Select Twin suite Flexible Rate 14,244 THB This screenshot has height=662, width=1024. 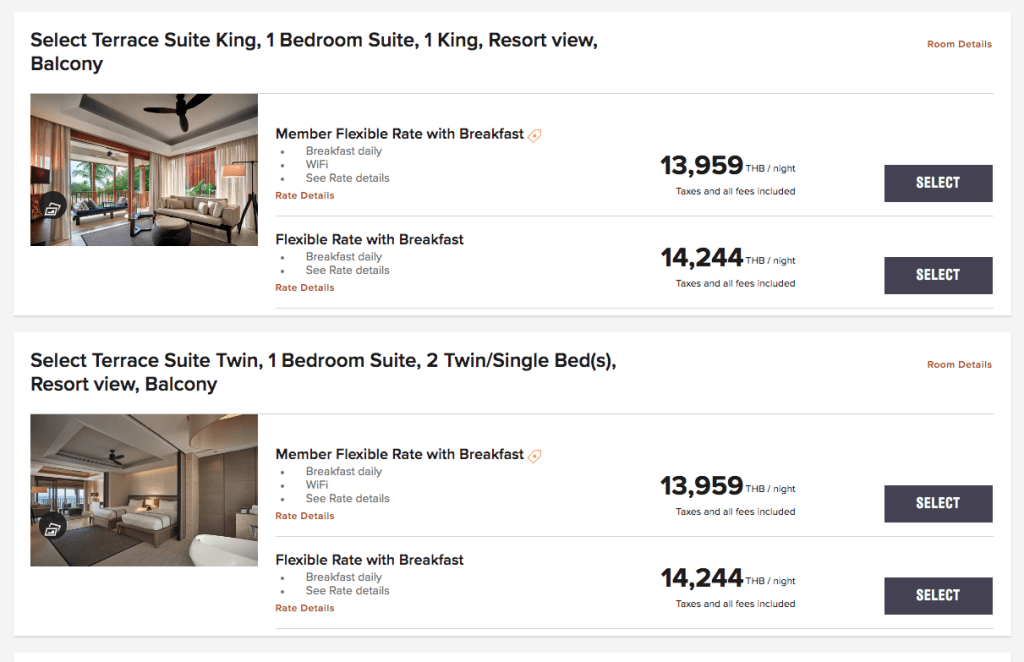(938, 595)
